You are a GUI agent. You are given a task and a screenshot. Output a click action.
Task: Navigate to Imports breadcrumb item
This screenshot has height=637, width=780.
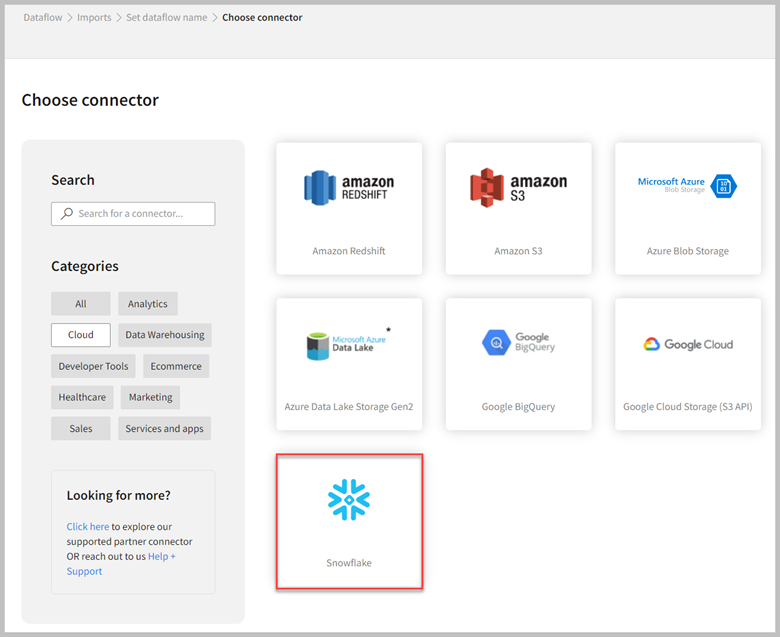95,17
